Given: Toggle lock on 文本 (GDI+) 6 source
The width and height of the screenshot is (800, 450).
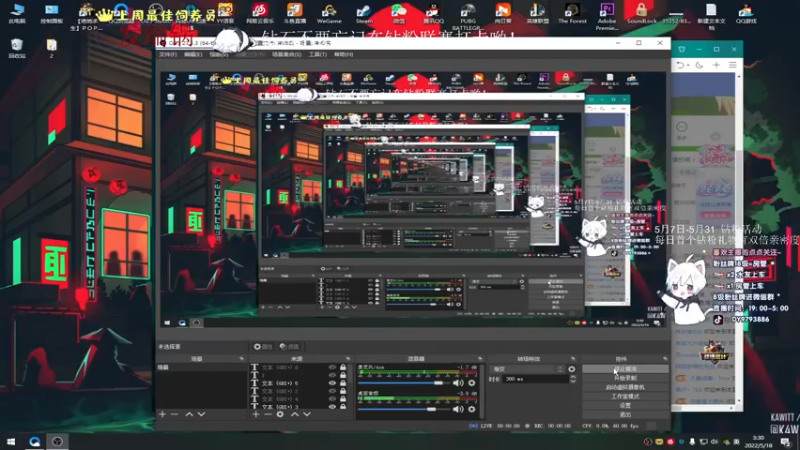Looking at the screenshot, I should 343,367.
